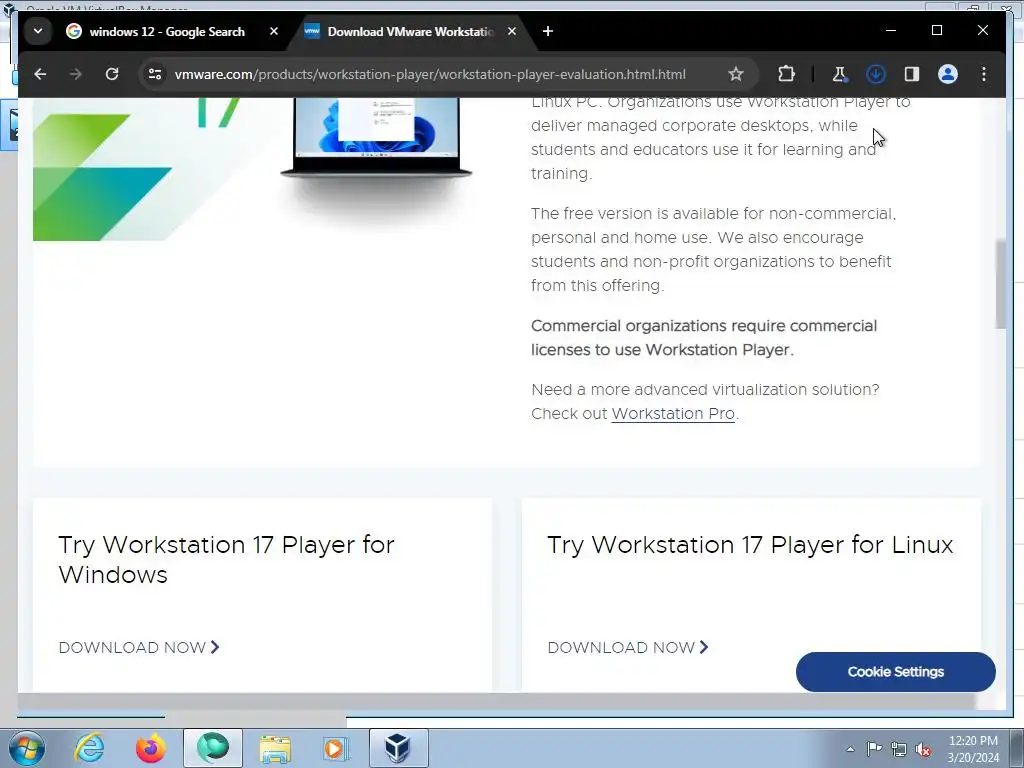Click the Windows 11 laptop image
This screenshot has height=768, width=1024.
tap(376, 138)
